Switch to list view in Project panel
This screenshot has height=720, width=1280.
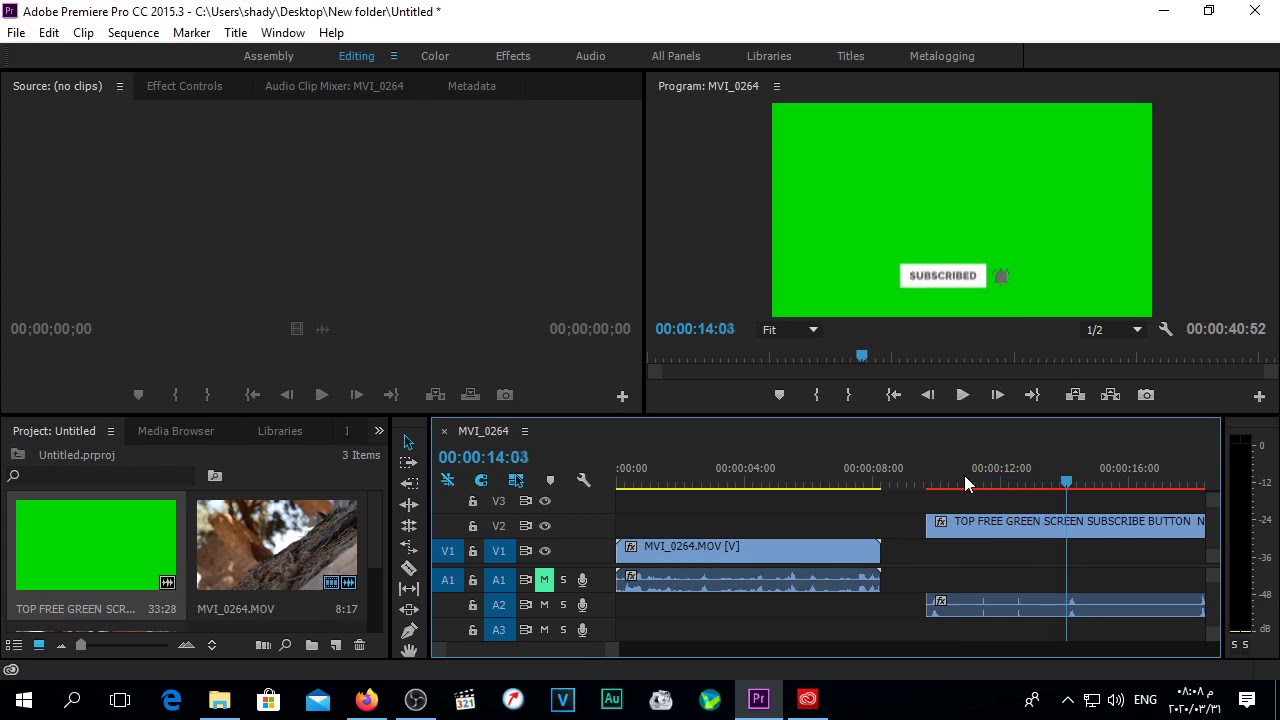pyautogui.click(x=15, y=645)
